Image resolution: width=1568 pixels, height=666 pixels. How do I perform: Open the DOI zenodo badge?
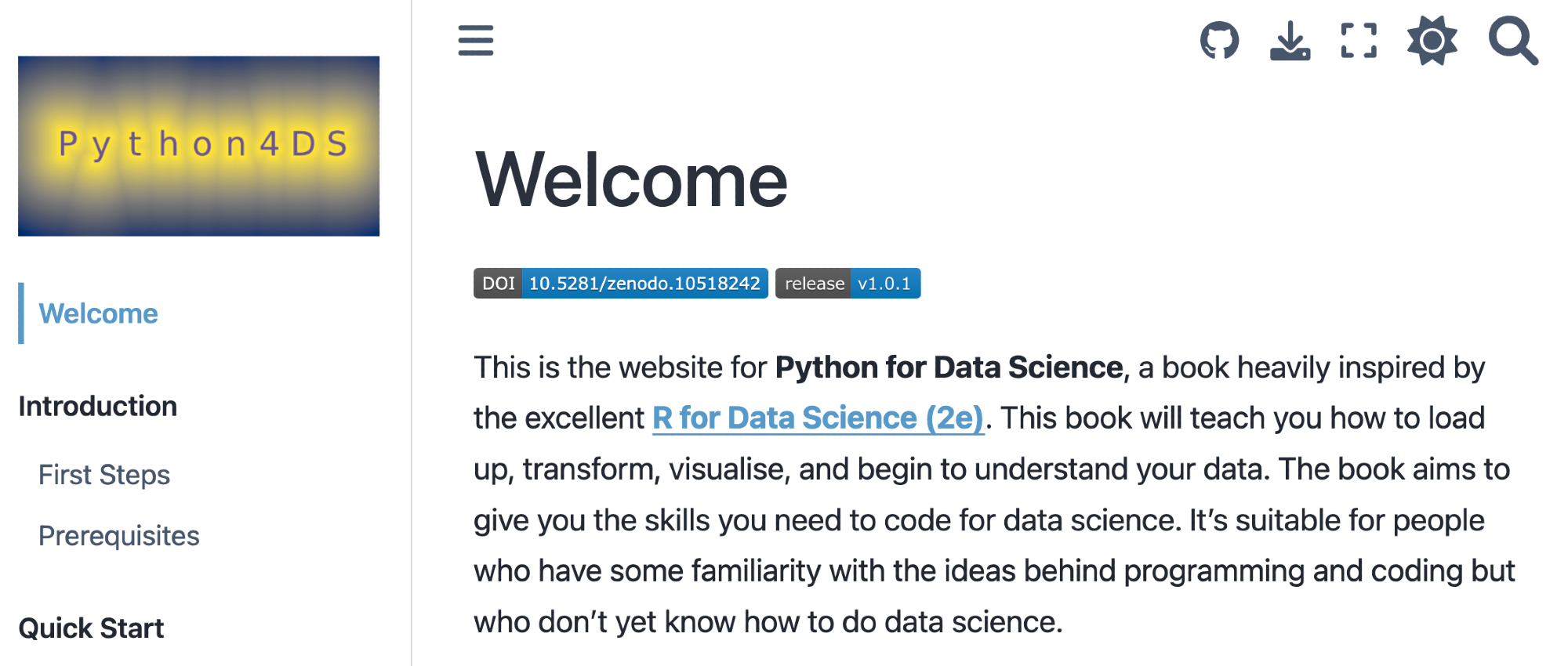[644, 284]
